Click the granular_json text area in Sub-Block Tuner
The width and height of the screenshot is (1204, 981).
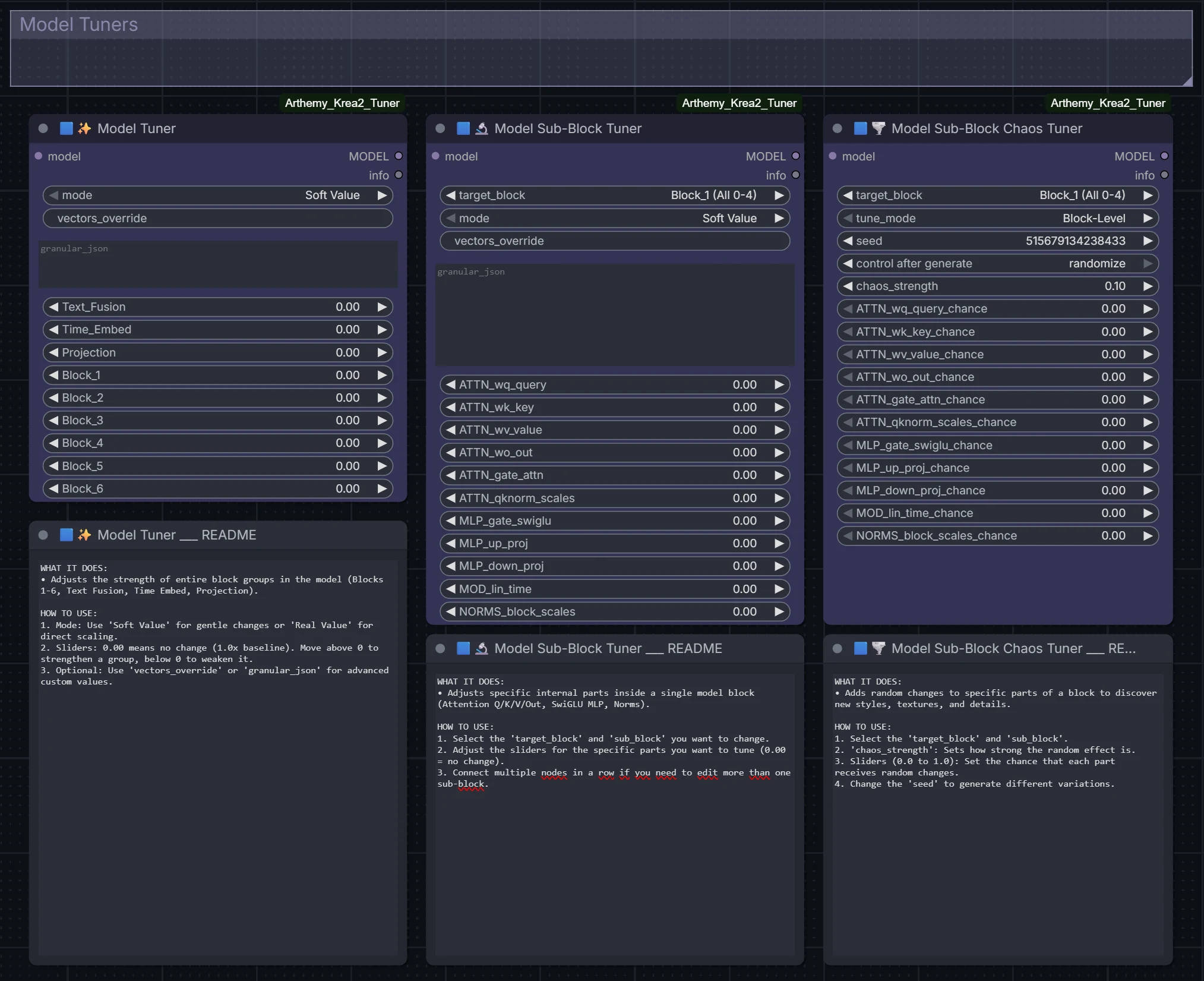(615, 315)
